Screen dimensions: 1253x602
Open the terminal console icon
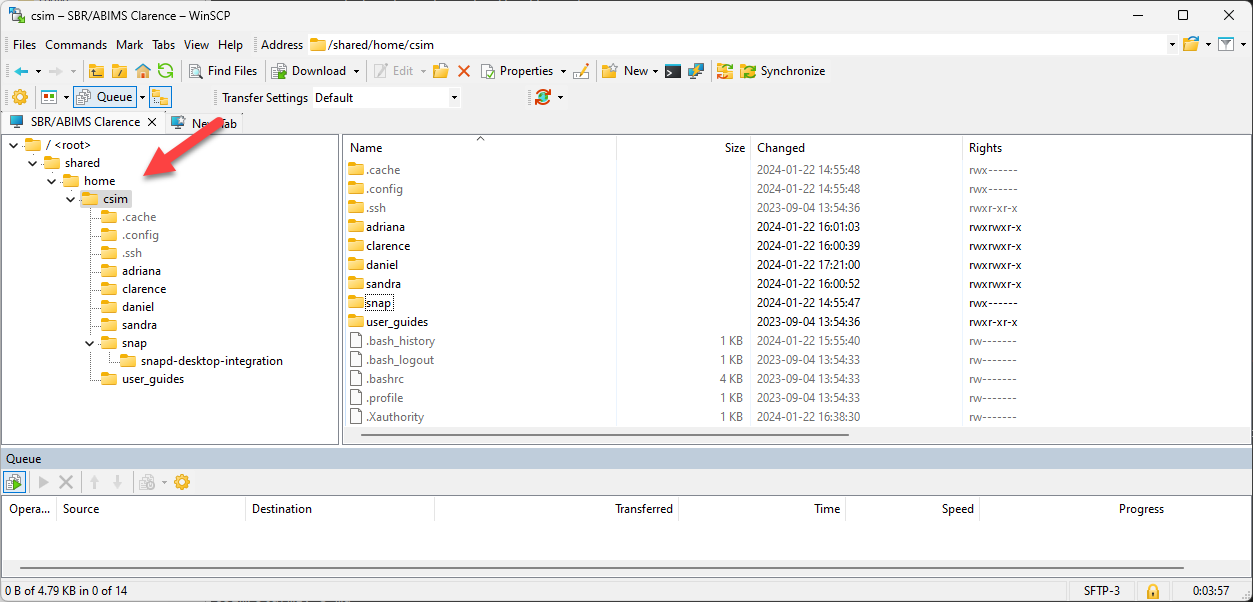coord(673,71)
